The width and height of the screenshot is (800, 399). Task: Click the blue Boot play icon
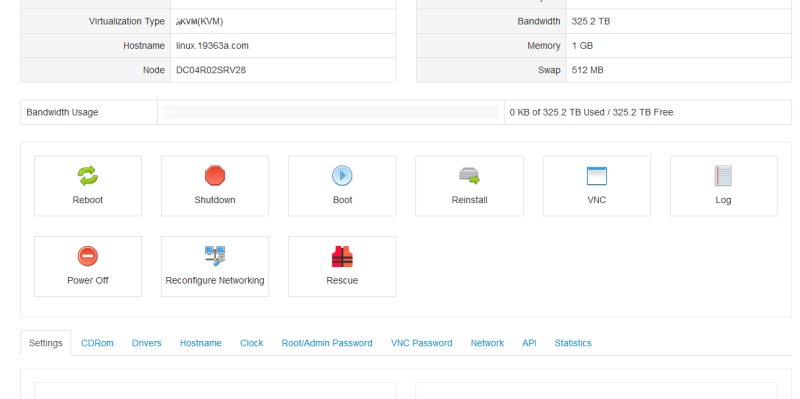coord(342,176)
